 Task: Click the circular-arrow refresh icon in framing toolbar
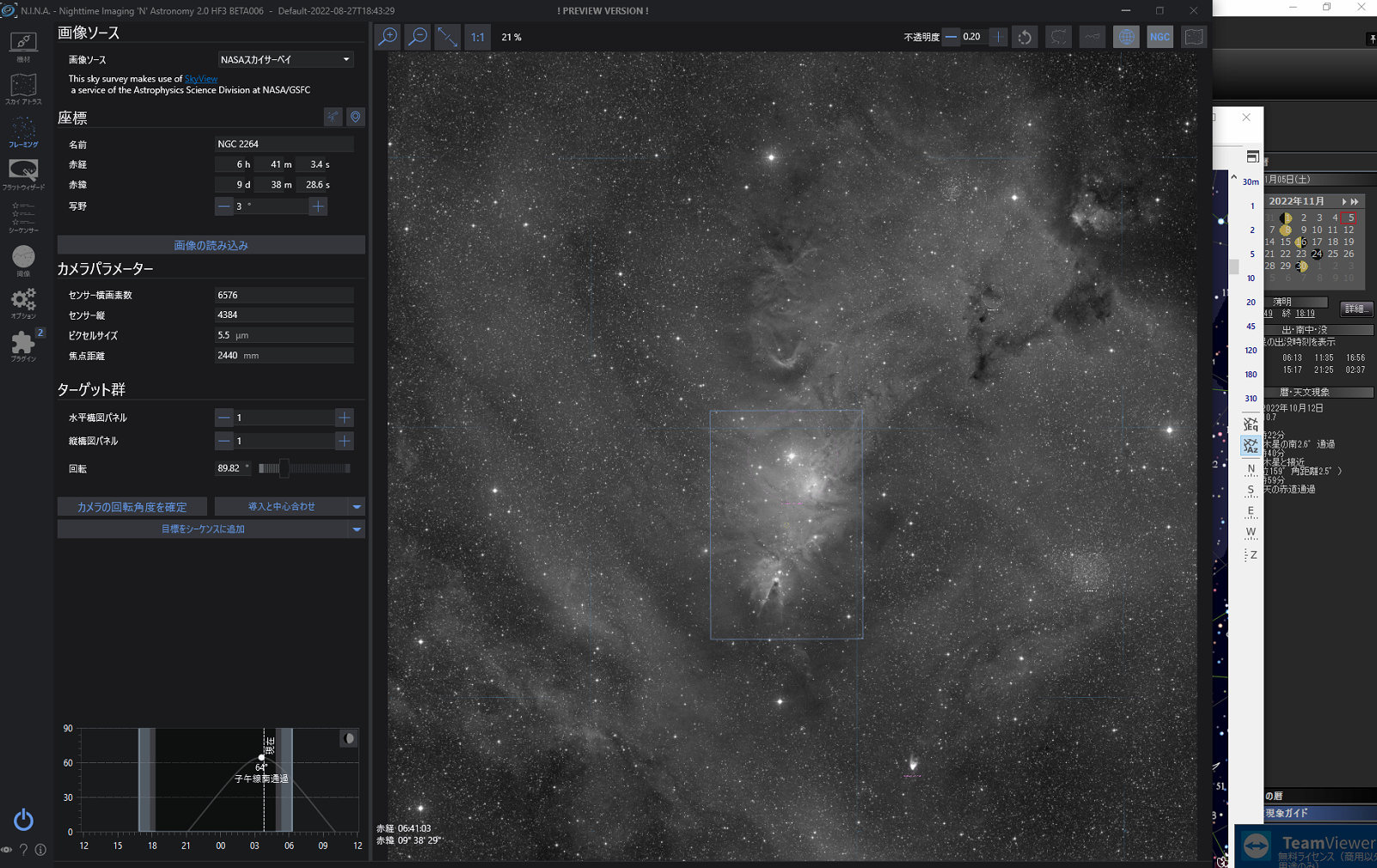[x=1025, y=37]
